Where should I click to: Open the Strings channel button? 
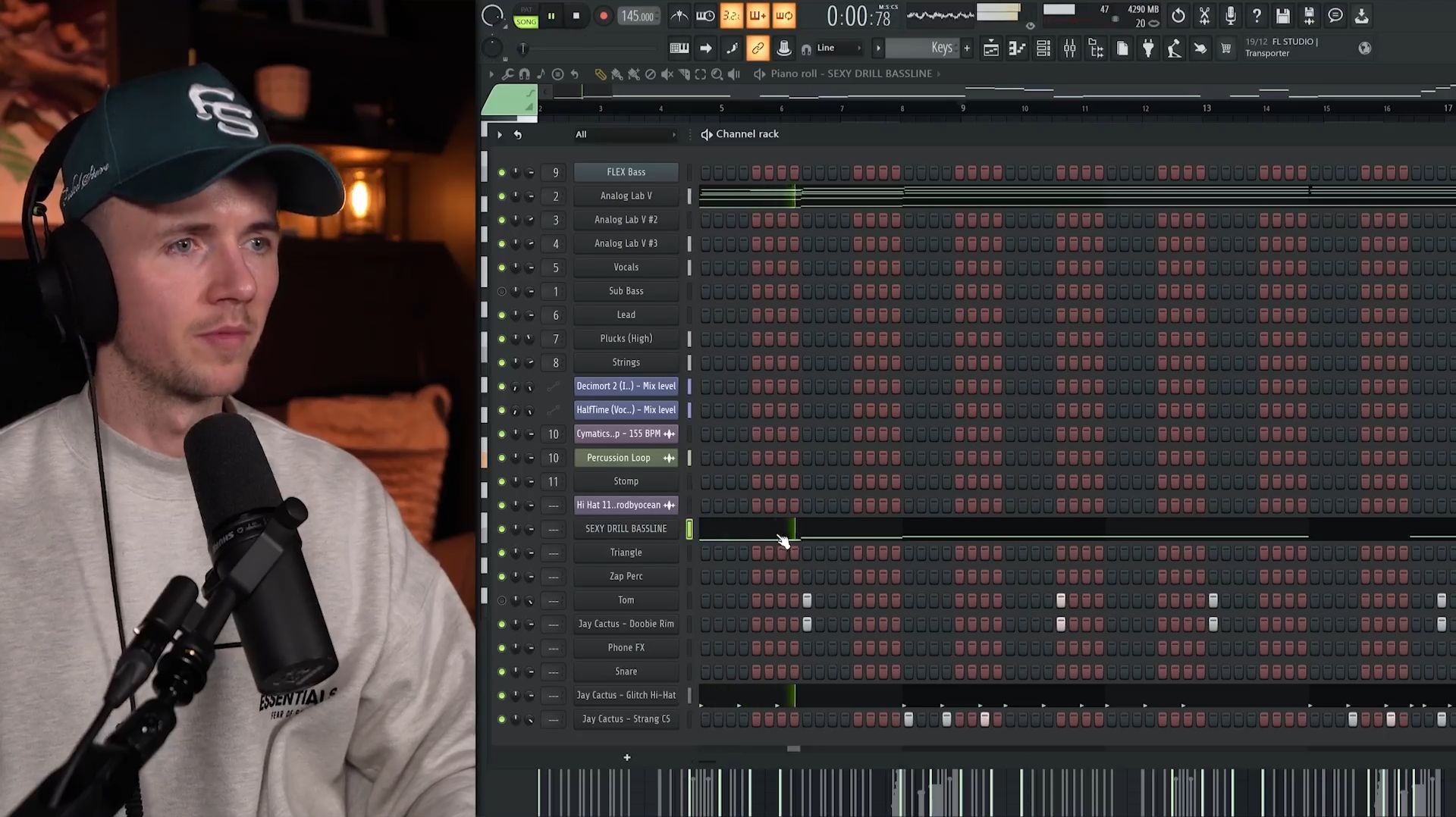click(x=626, y=363)
